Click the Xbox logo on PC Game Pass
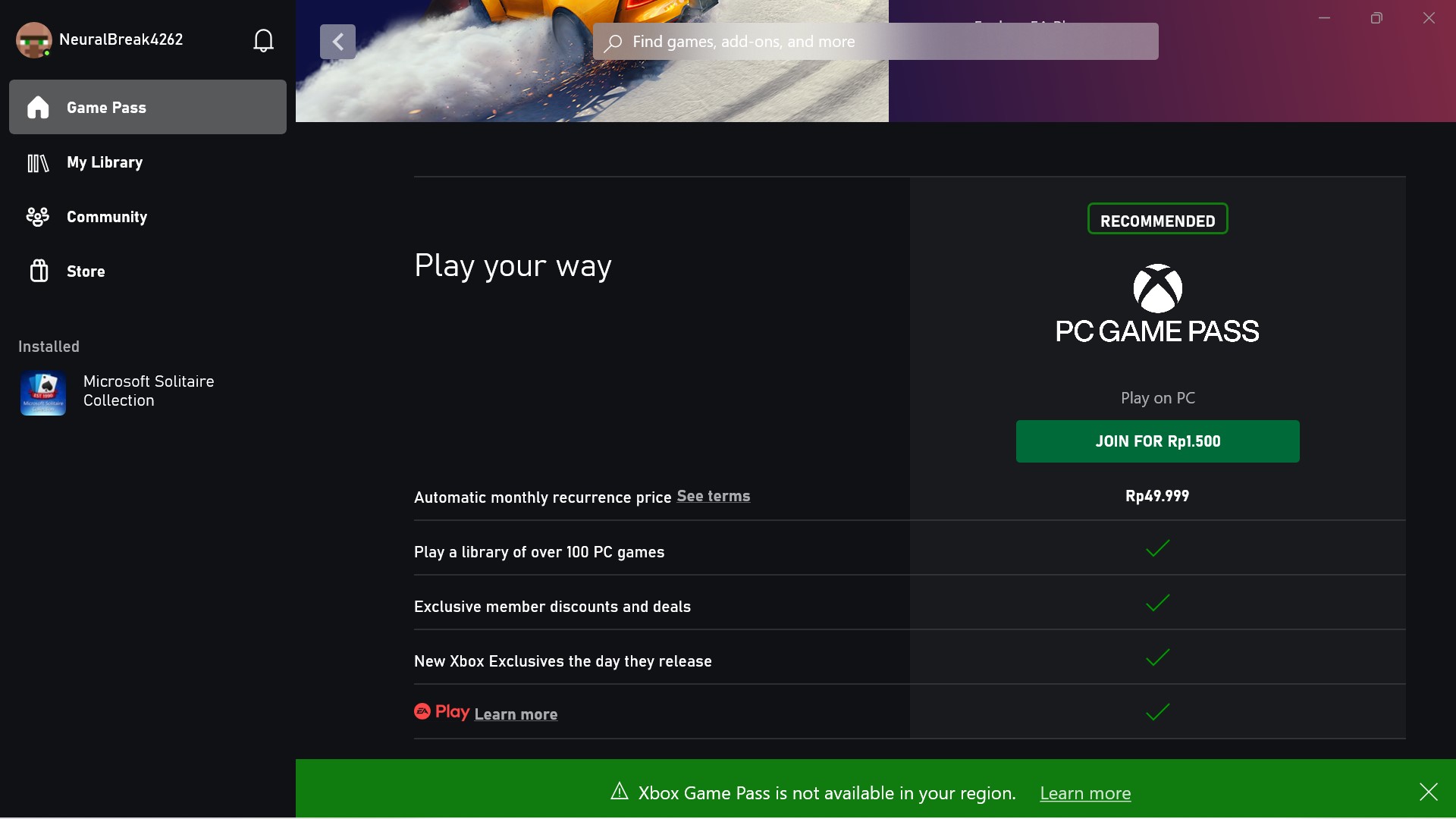The image size is (1456, 819). click(1157, 288)
